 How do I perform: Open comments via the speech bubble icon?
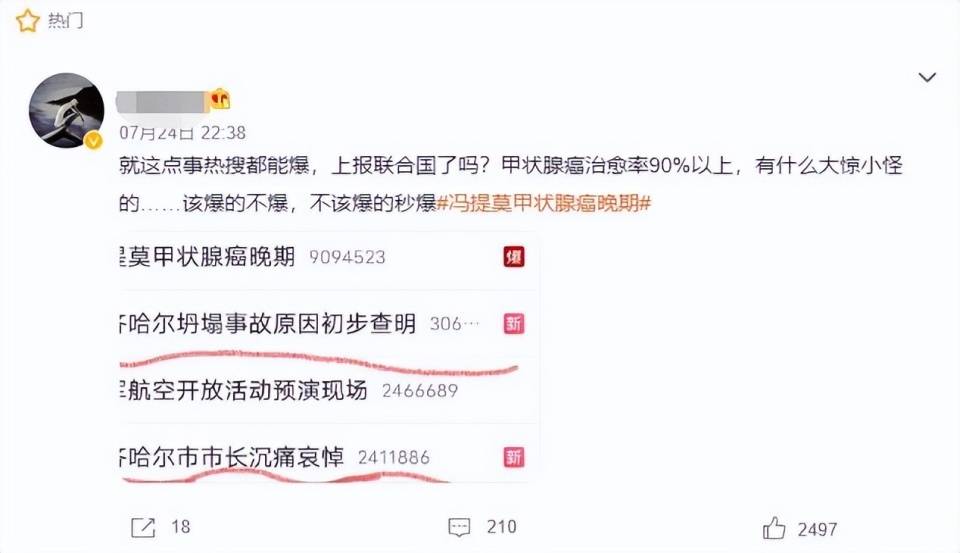coord(459,527)
